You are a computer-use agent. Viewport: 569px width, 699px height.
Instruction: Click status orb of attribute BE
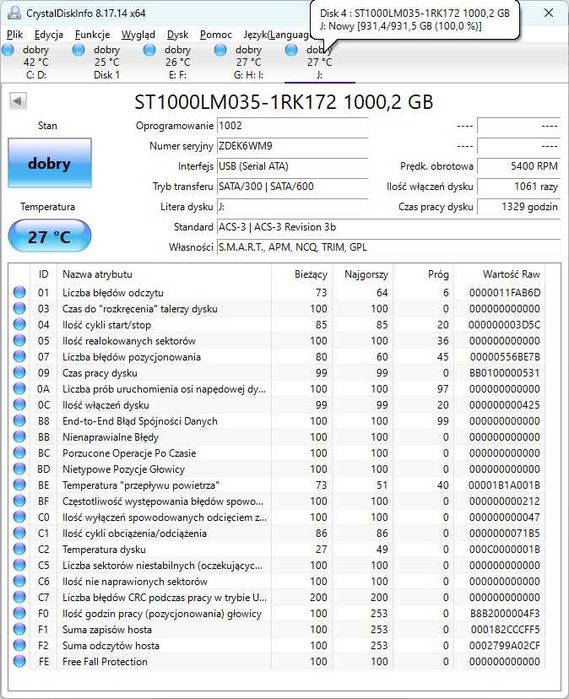(19, 485)
